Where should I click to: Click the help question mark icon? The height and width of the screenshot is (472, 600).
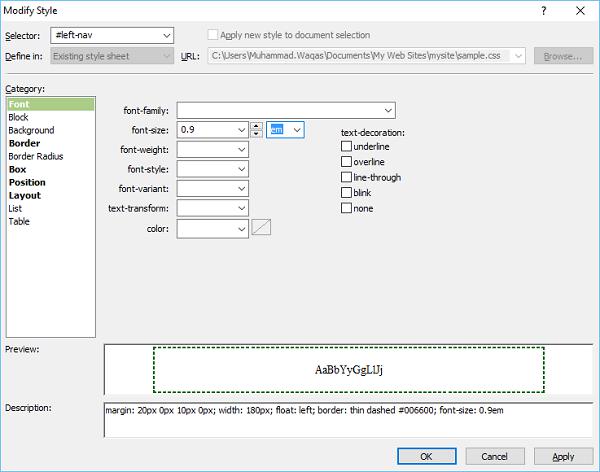click(545, 11)
